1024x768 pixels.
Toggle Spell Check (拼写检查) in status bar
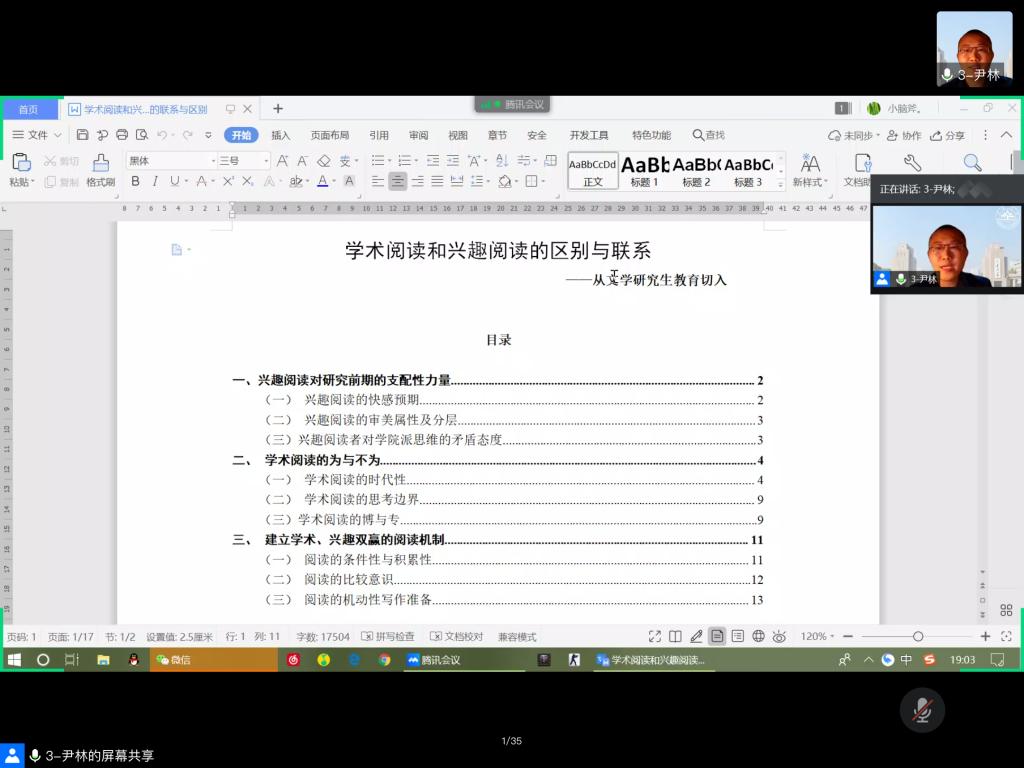(x=388, y=636)
